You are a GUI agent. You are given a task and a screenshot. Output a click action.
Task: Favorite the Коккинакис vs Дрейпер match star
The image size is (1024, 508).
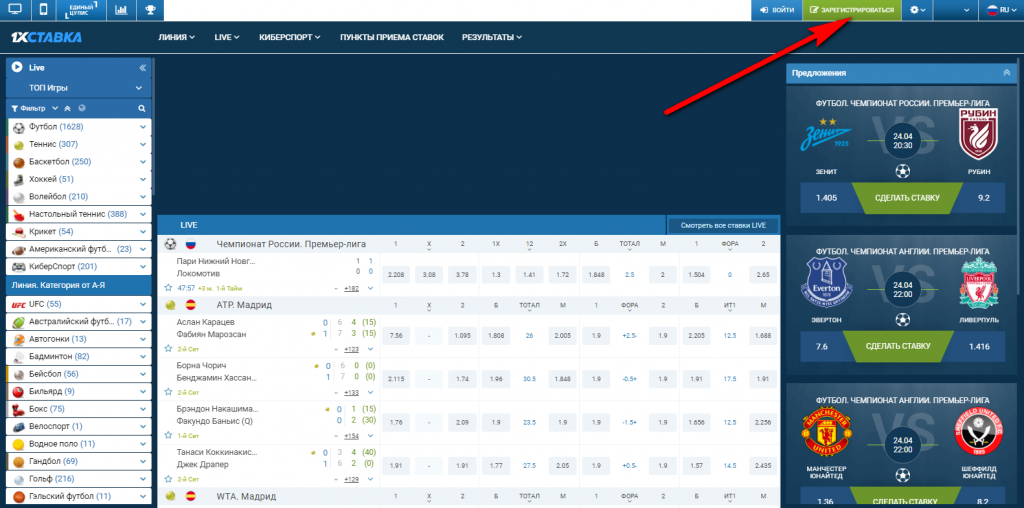click(x=168, y=479)
